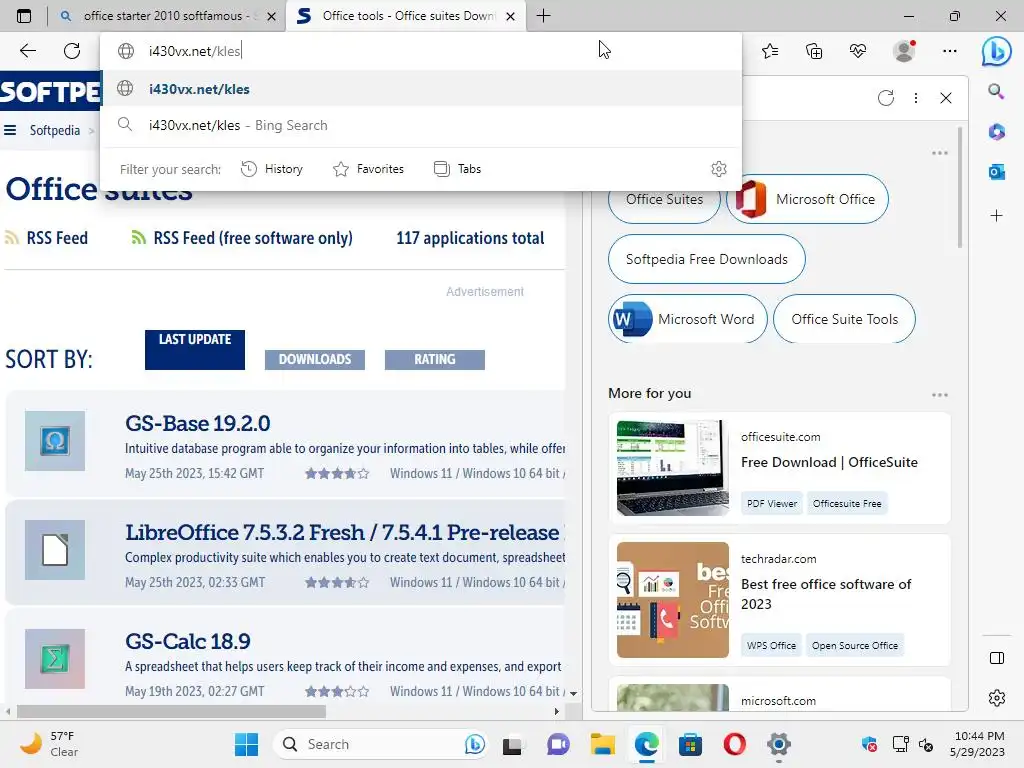Open the tab actions menu icon
1024x768 pixels.
pos(24,16)
